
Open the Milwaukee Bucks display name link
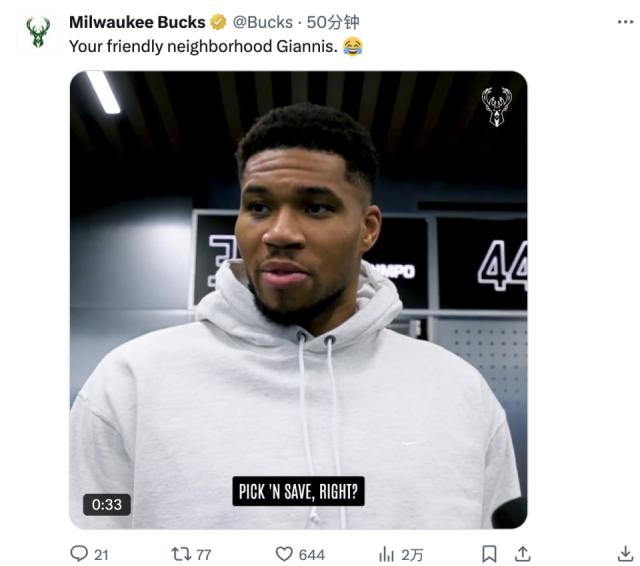point(136,22)
